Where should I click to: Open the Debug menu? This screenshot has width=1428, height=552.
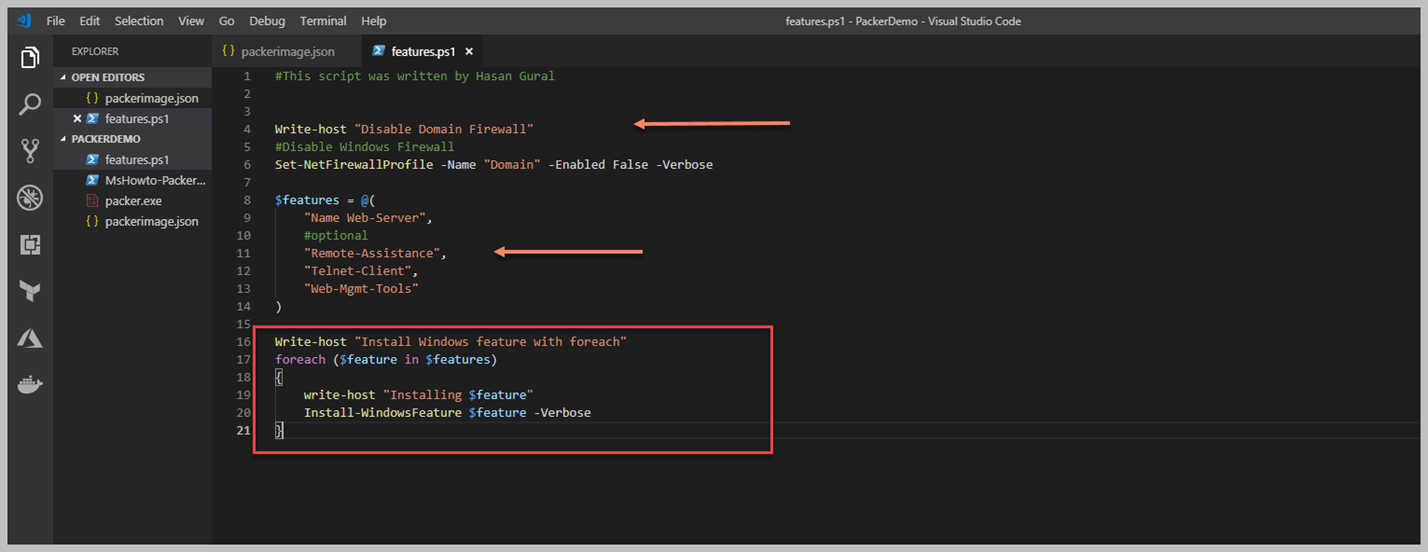click(x=266, y=21)
